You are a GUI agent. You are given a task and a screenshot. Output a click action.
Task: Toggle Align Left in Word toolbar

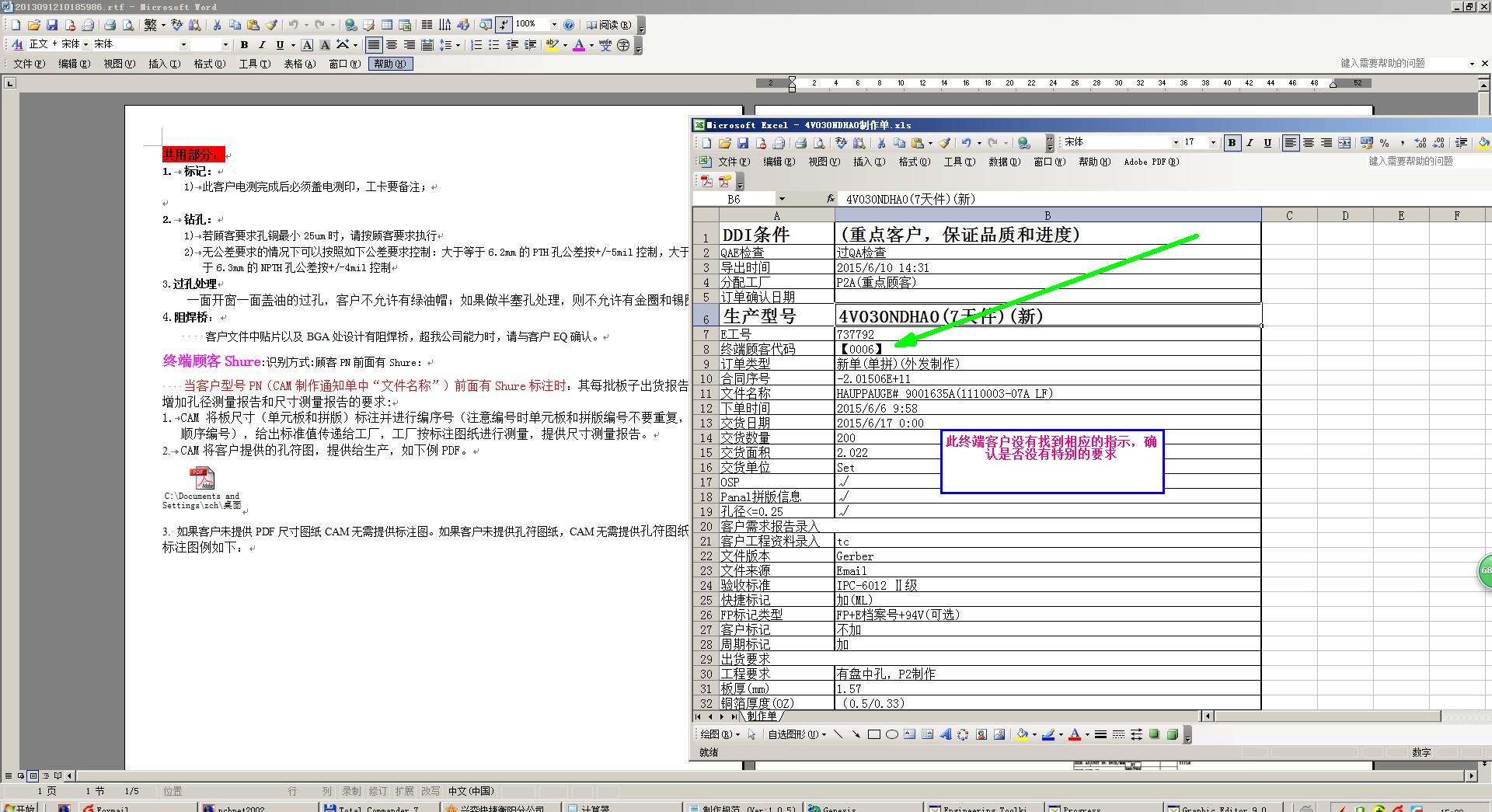click(x=374, y=45)
